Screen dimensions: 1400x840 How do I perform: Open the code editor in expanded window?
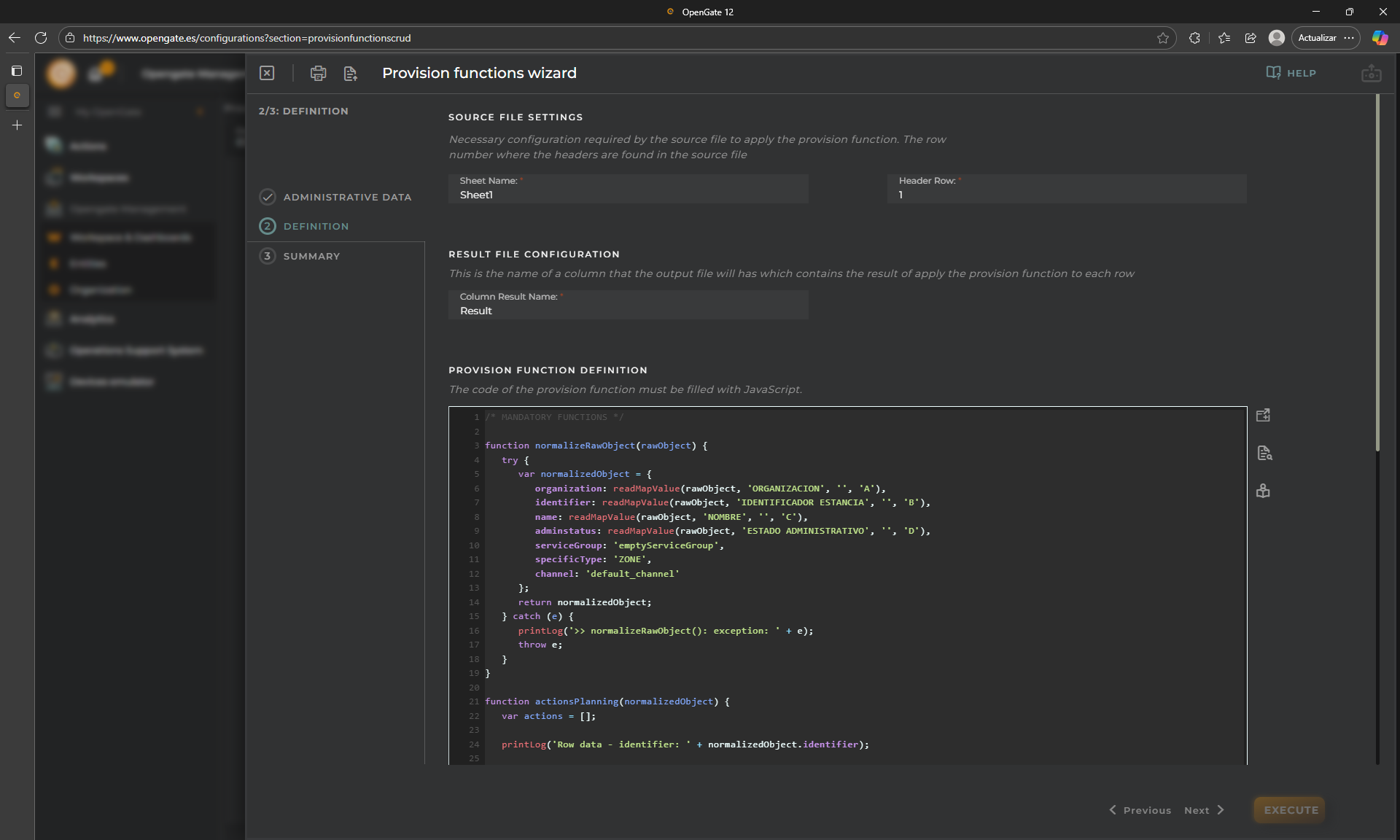click(x=1264, y=415)
